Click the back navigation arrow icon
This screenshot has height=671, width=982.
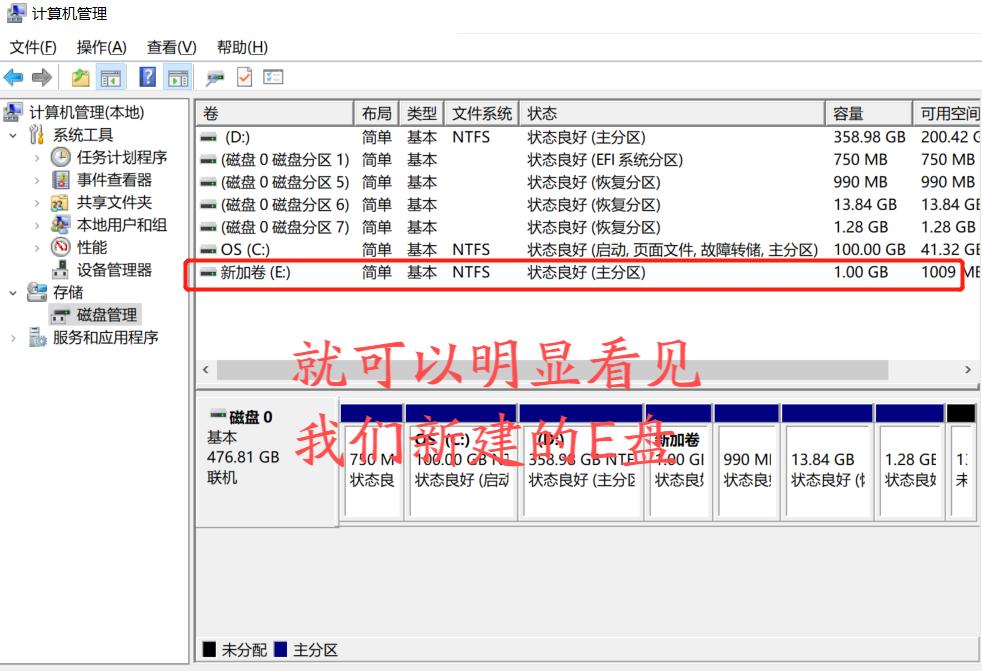13,77
